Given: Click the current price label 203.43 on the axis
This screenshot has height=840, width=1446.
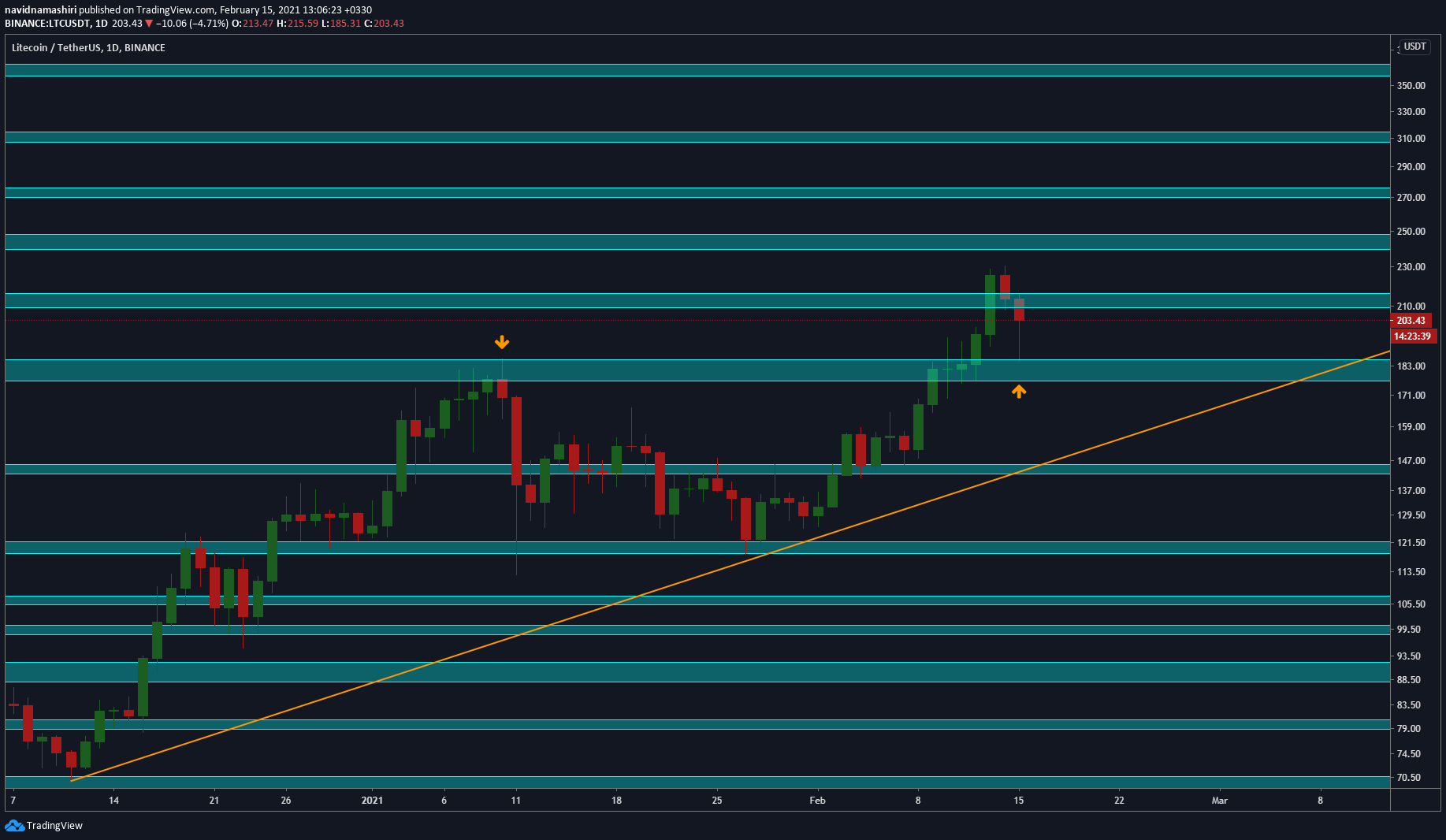Looking at the screenshot, I should click(1411, 321).
